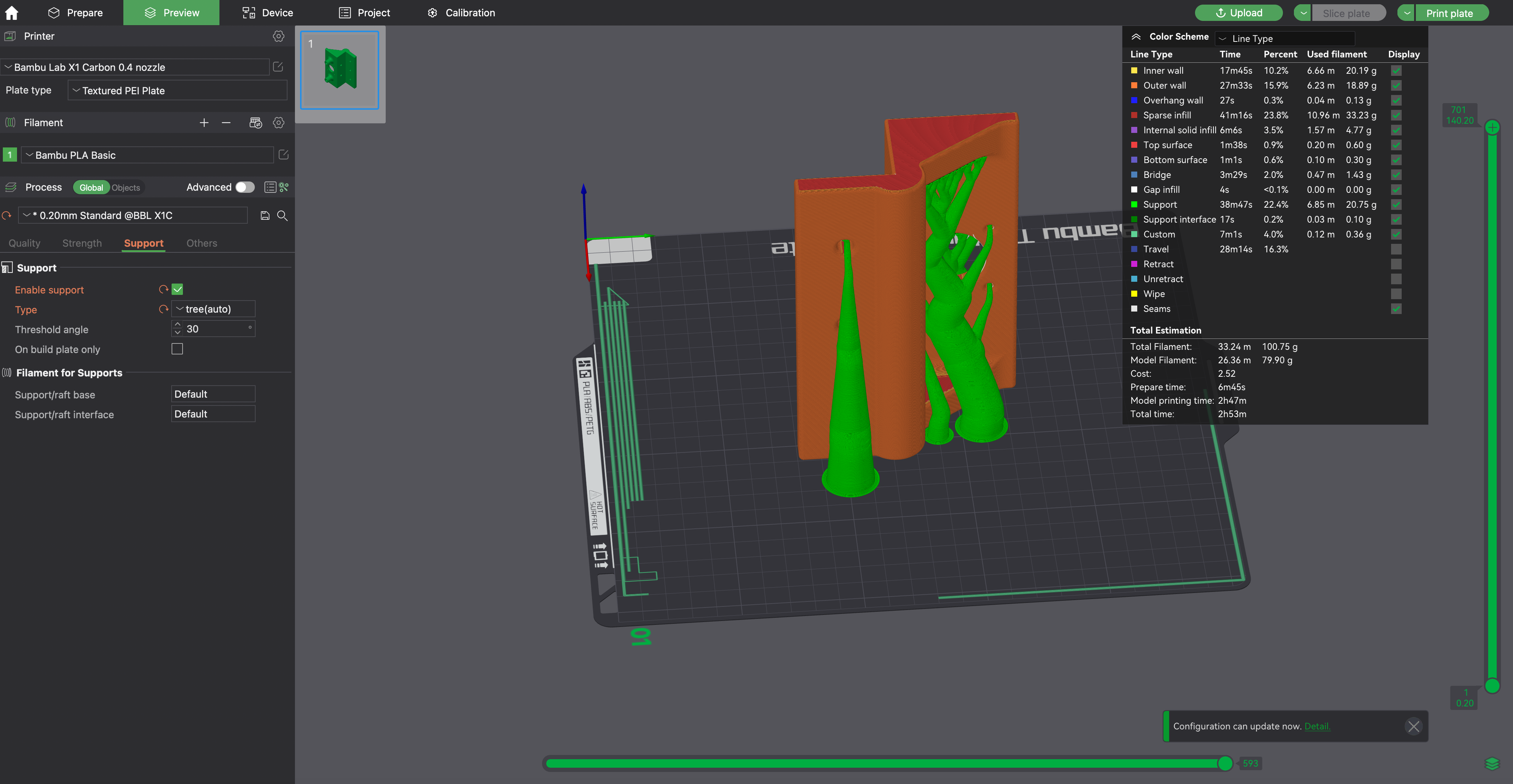Open printer settings gear icon
This screenshot has width=1513, height=784.
(278, 37)
